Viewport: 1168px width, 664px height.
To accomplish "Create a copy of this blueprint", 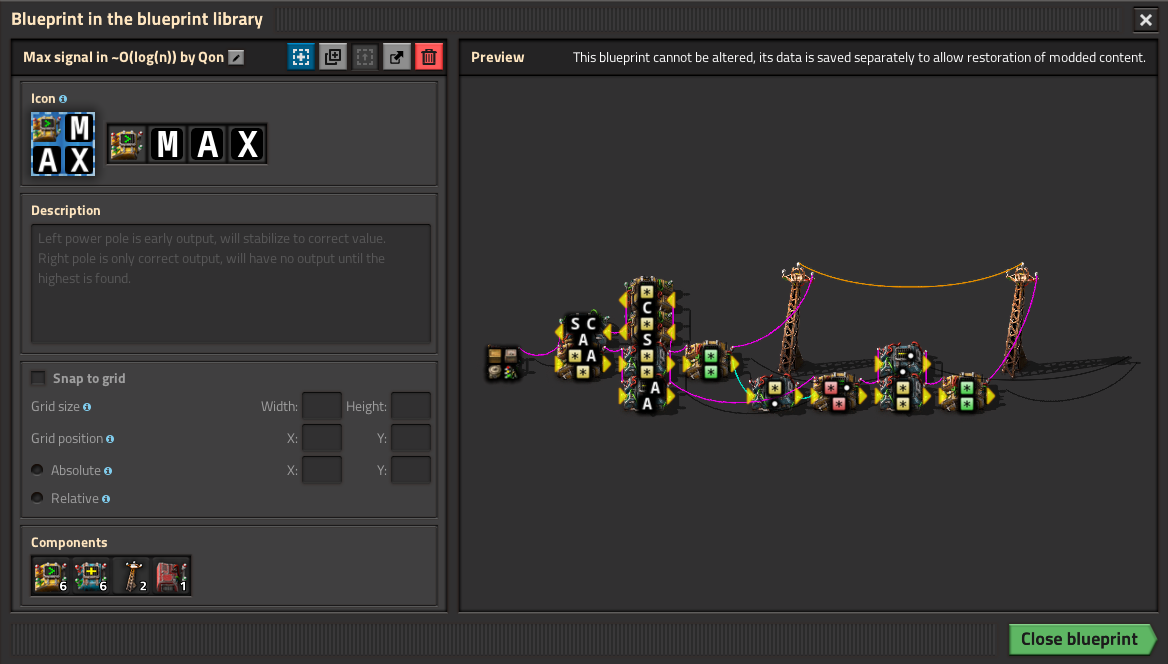I will point(333,57).
